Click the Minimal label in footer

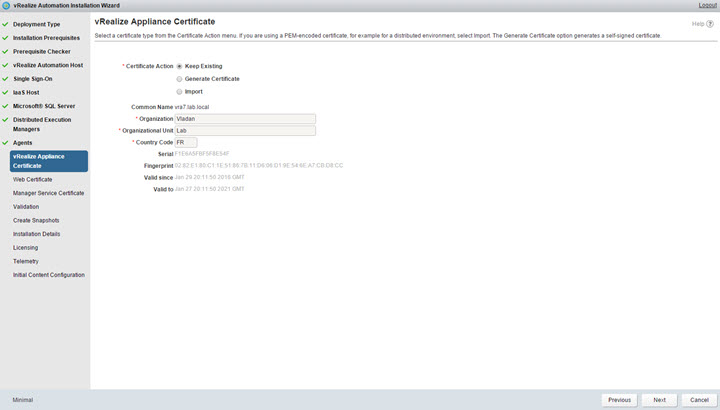tap(23, 400)
